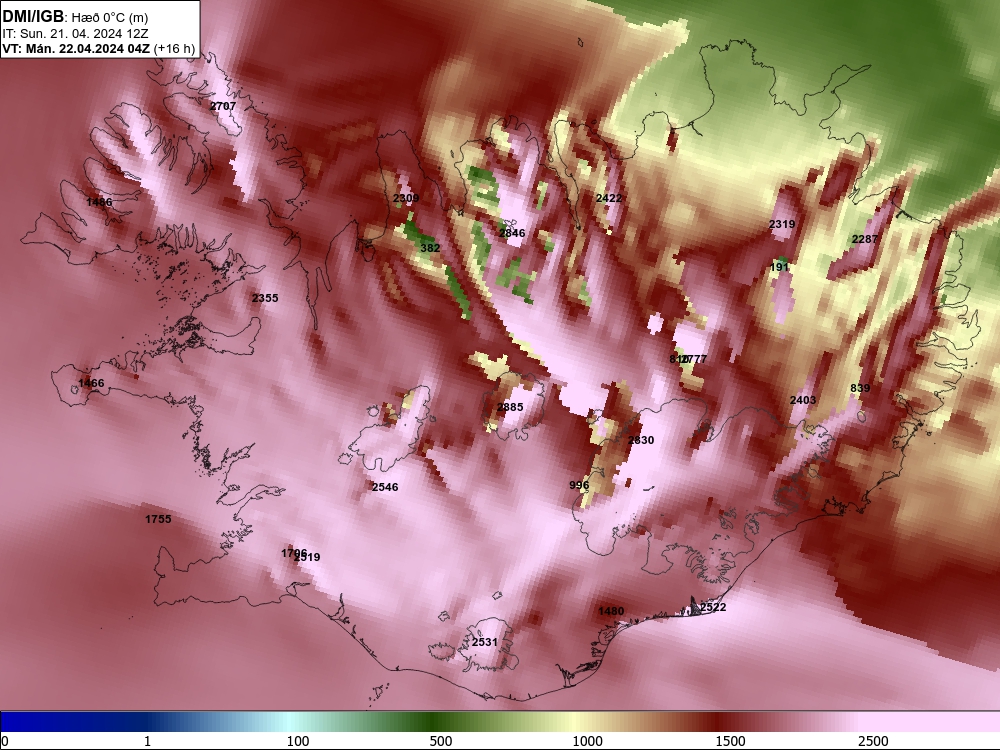Click the valid time line 'VT: Mán. 22.04.2024 04Z'
Image resolution: width=1000 pixels, height=750 pixels.
[77, 48]
